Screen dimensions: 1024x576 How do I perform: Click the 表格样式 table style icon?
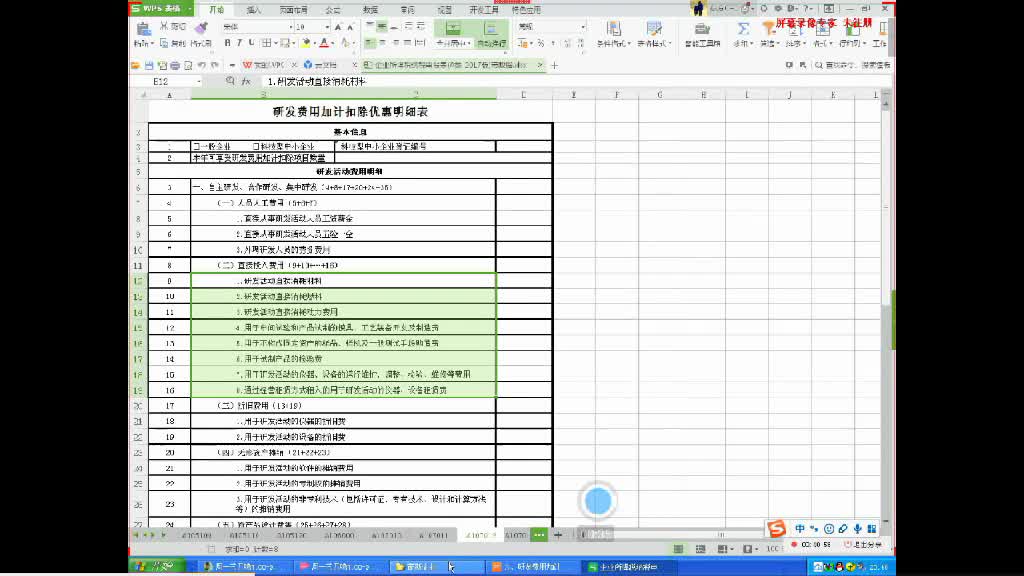click(x=655, y=28)
